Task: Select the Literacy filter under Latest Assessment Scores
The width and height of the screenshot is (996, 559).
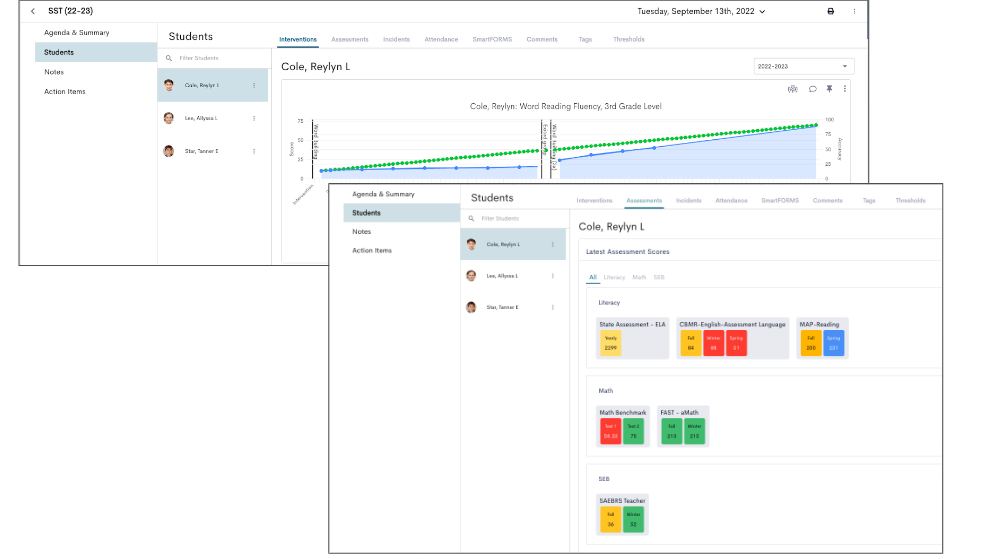Action: tap(614, 277)
